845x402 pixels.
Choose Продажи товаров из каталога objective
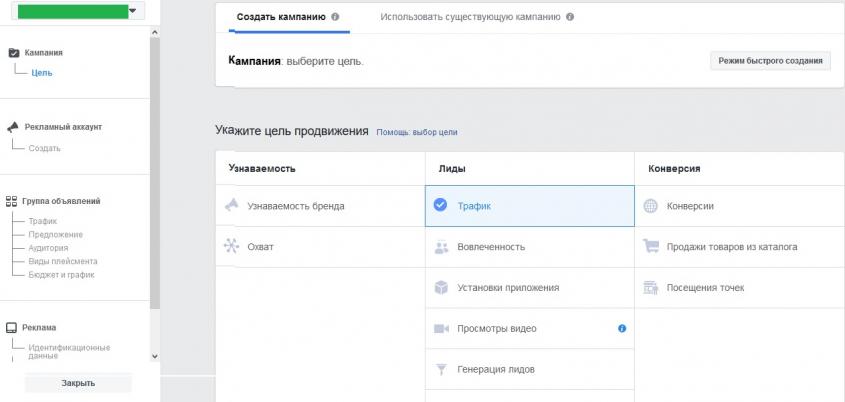pos(740,247)
